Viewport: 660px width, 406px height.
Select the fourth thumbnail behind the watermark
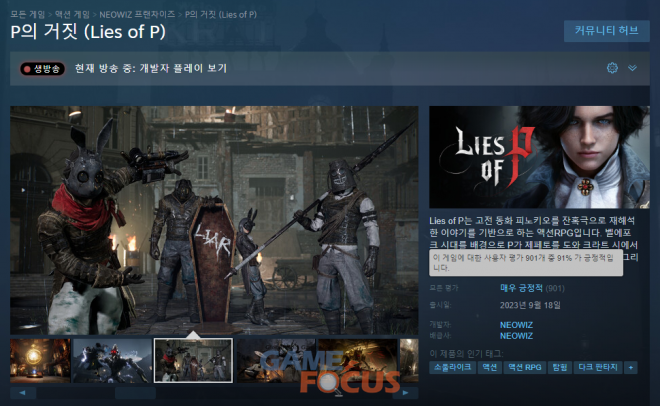click(x=276, y=361)
